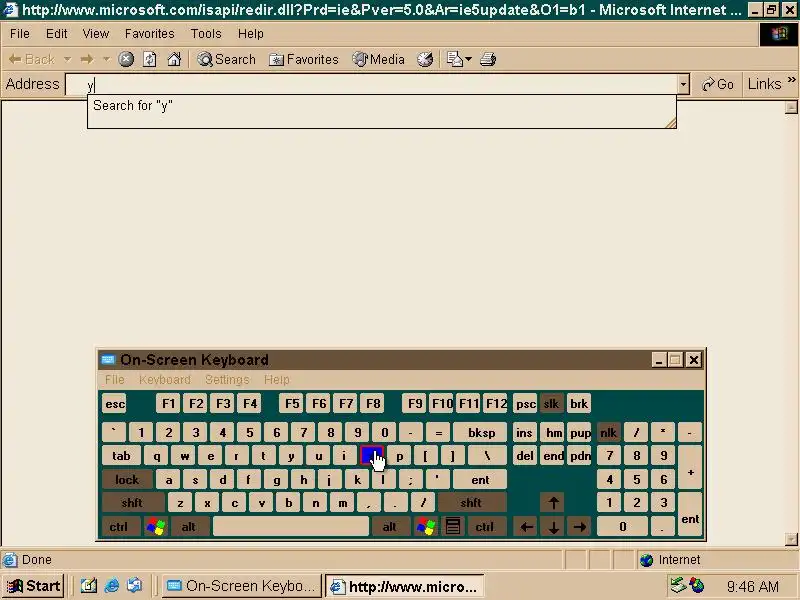Open the Favorites pane

[x=304, y=59]
